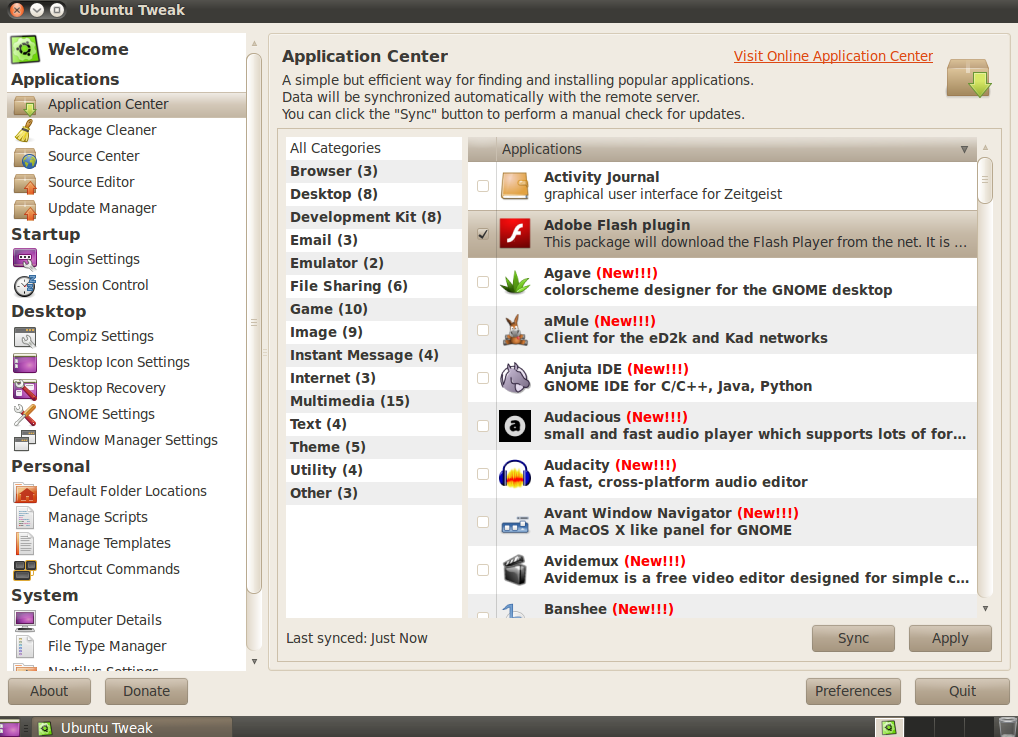
Task: Select the File Sharing (6) category
Action: click(x=374, y=286)
